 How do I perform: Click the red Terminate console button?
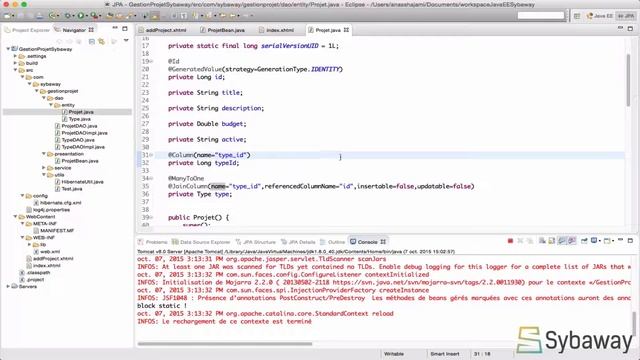tap(510, 241)
